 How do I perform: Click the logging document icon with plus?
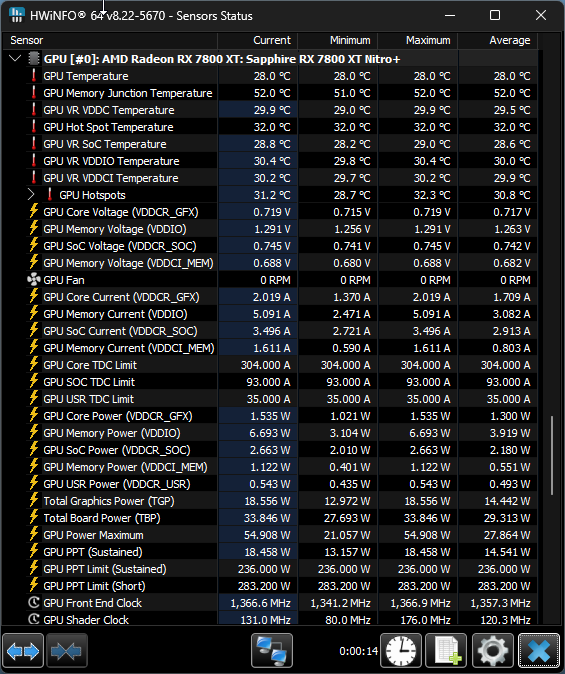tap(446, 651)
